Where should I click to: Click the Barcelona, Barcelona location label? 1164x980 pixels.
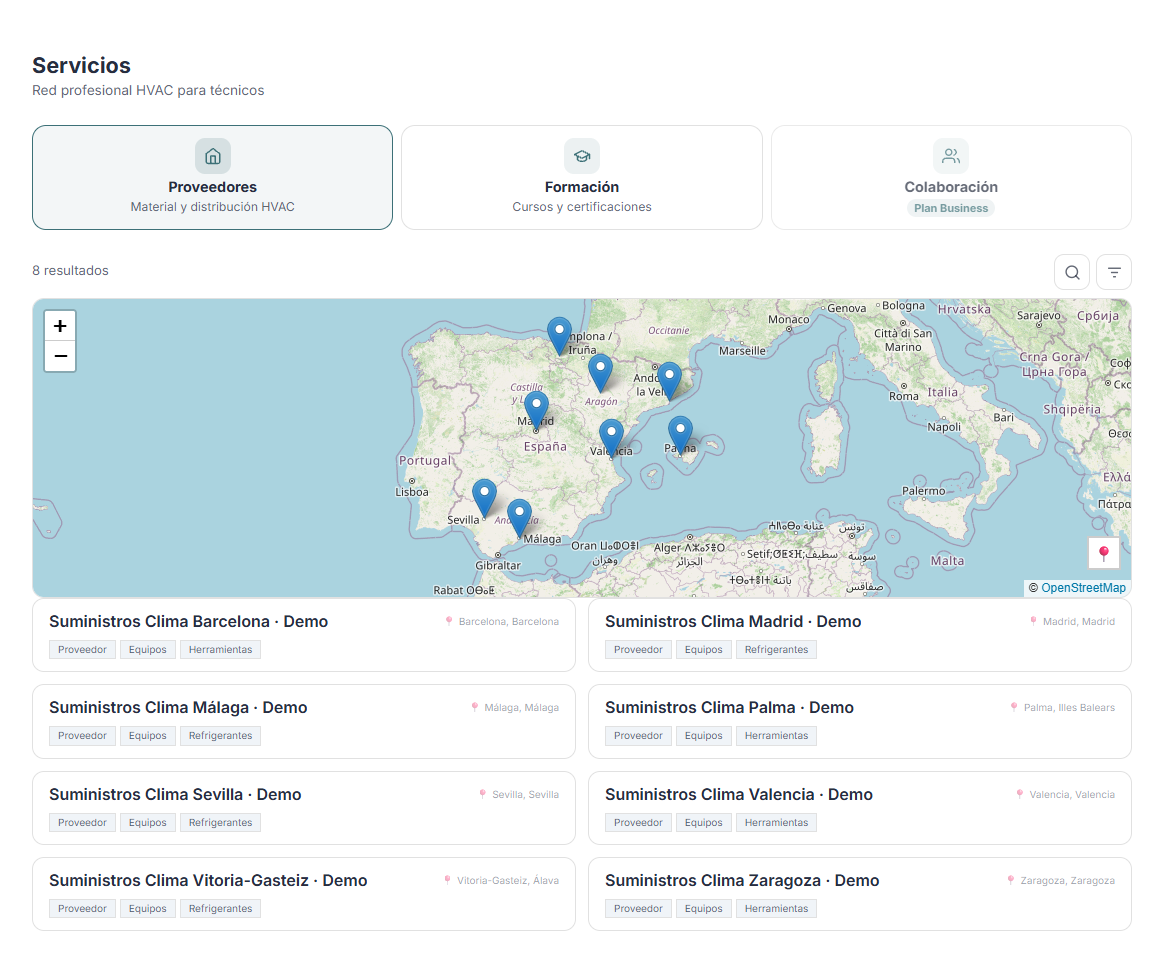[509, 622]
